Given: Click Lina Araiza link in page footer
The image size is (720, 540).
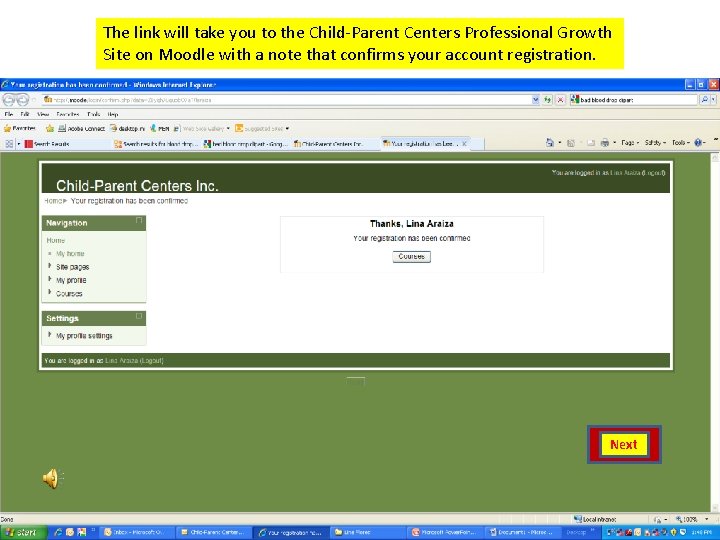Looking at the screenshot, I should click(121, 360).
